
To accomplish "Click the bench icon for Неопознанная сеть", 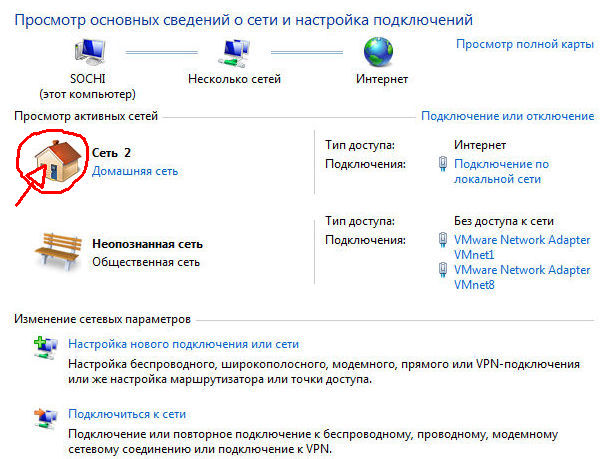I will tap(58, 251).
